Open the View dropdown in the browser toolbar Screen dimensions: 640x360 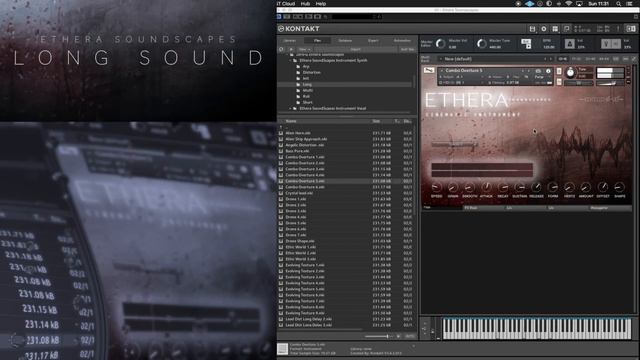tap(304, 49)
